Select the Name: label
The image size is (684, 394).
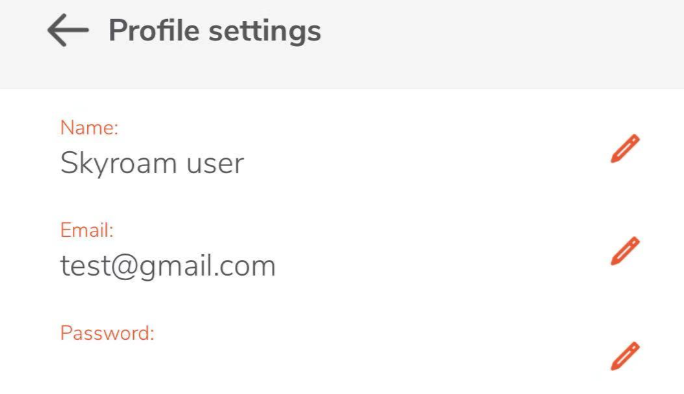point(89,128)
